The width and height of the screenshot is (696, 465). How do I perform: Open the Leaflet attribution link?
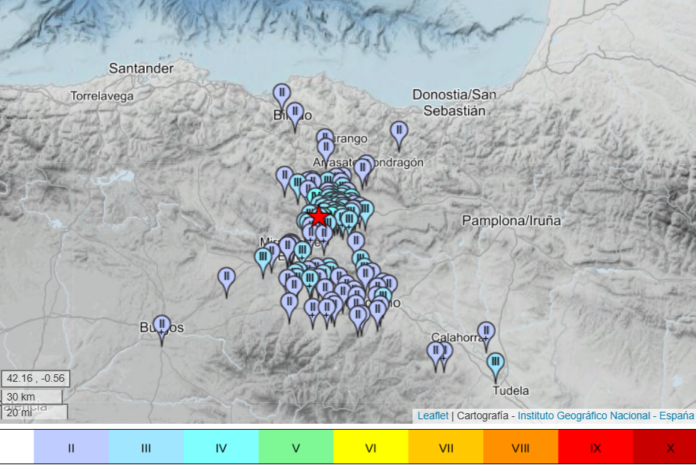pyautogui.click(x=433, y=416)
